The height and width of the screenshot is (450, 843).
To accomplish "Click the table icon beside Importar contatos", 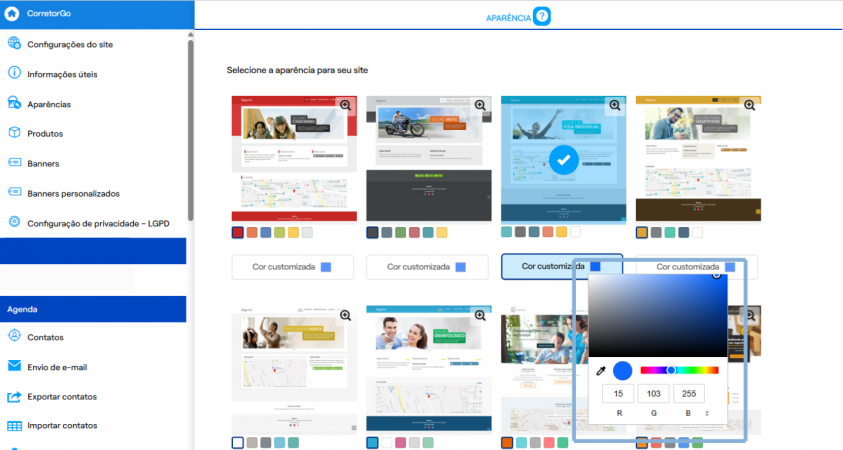I will coord(15,426).
